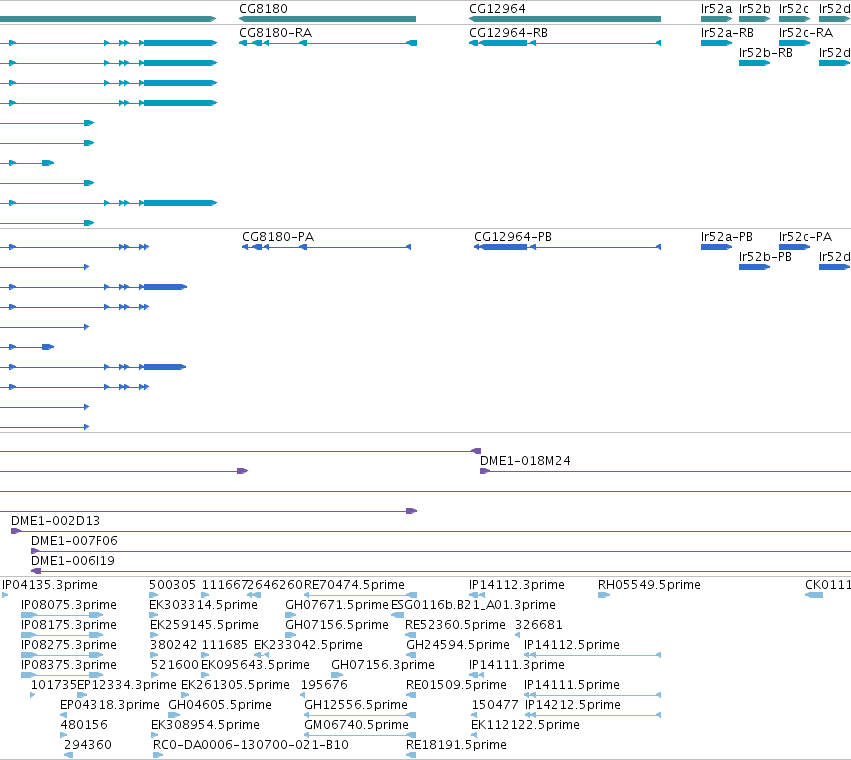
Task: Open the EK233042.5prime EST
Action: click(308, 645)
